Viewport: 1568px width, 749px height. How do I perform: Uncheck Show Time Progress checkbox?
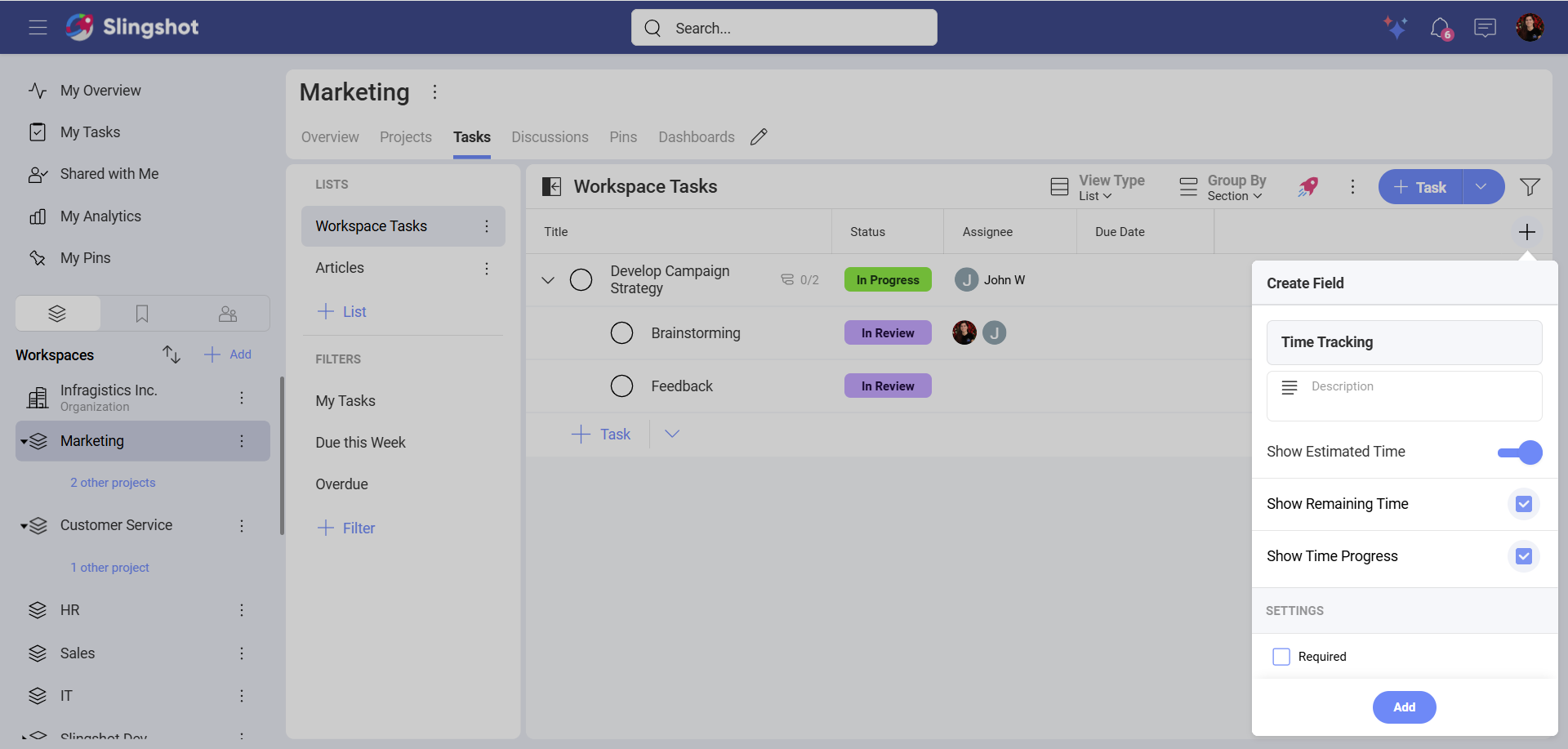pos(1524,556)
